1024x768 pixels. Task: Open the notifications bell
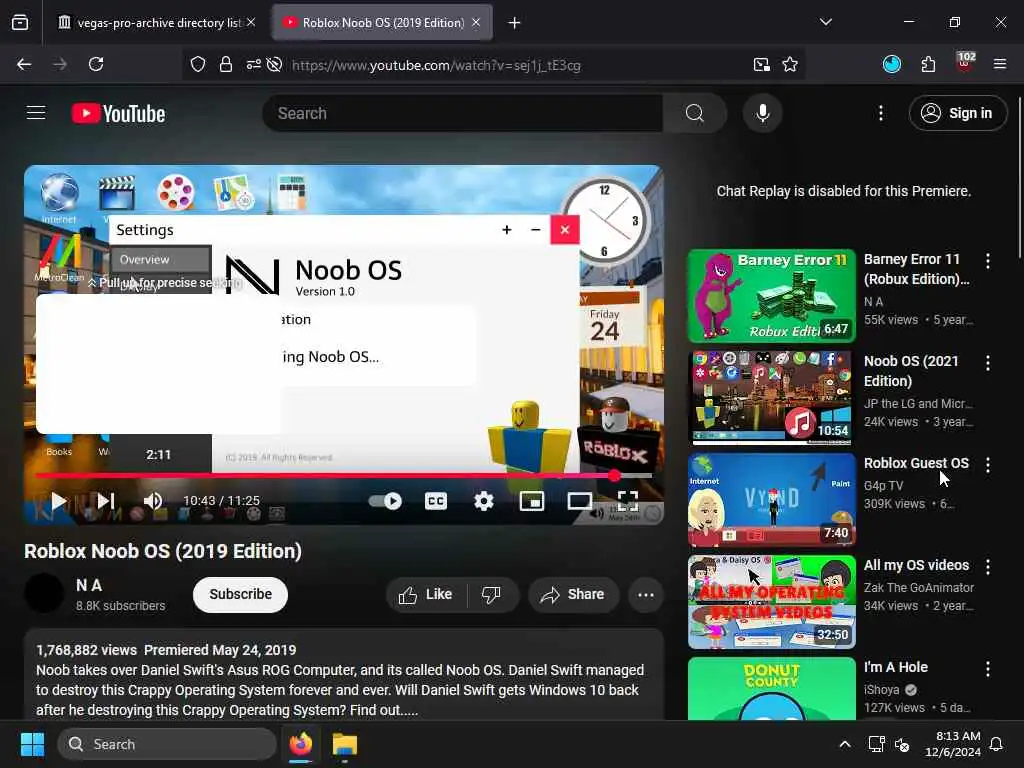point(997,744)
